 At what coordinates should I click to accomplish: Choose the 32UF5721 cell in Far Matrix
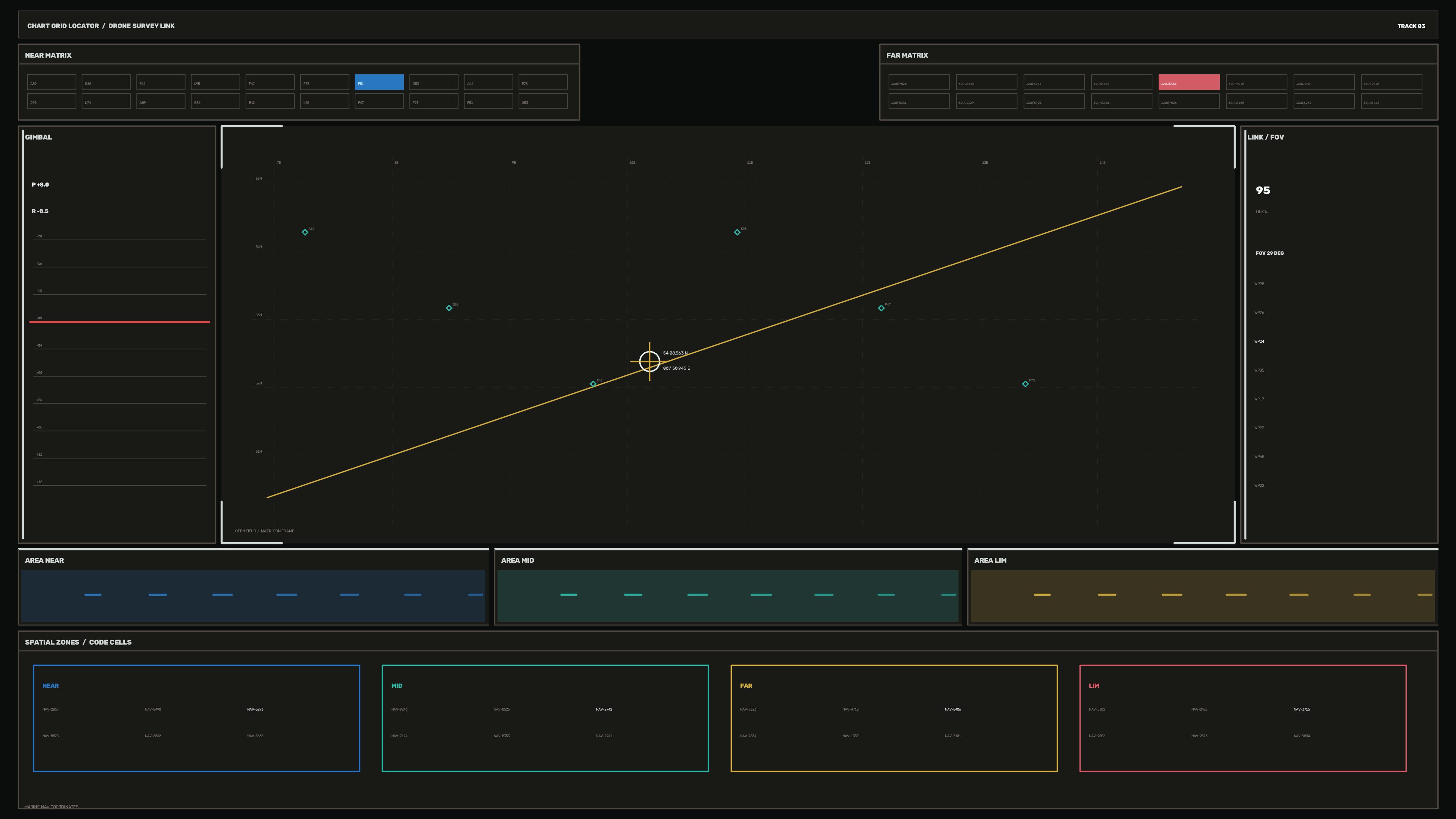(1054, 101)
